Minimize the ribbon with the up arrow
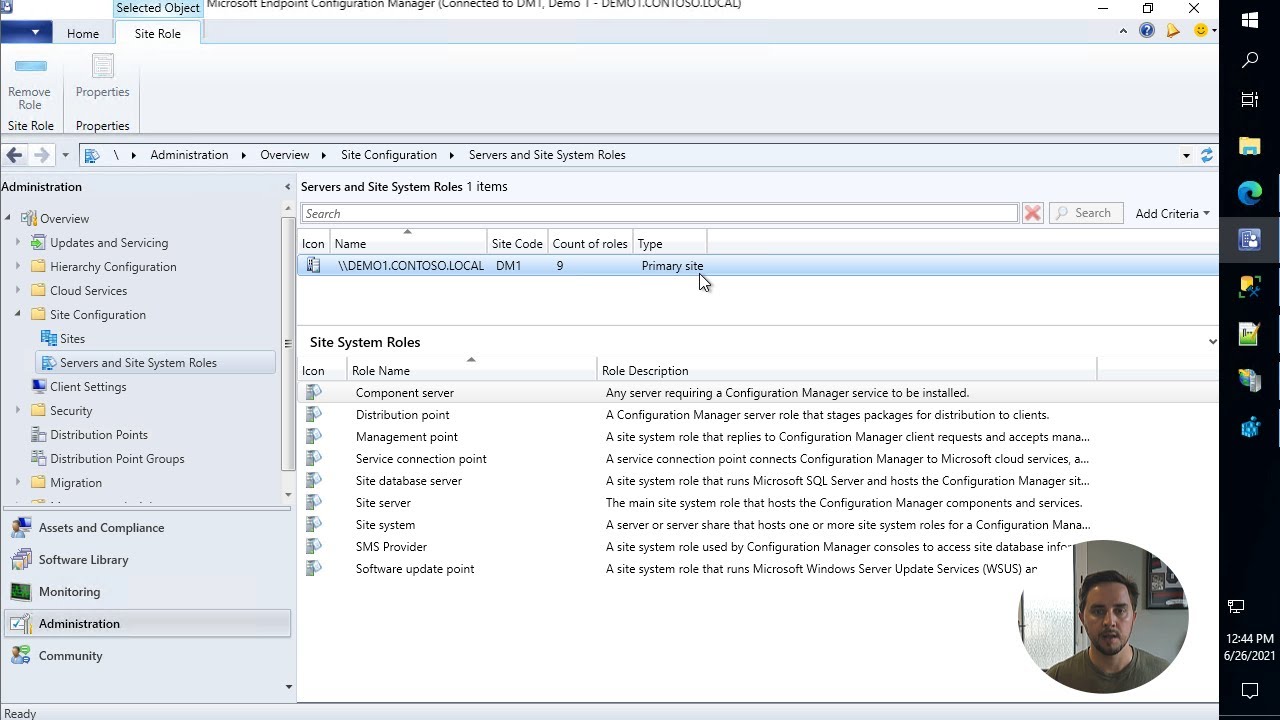The image size is (1280, 720). 1123,31
